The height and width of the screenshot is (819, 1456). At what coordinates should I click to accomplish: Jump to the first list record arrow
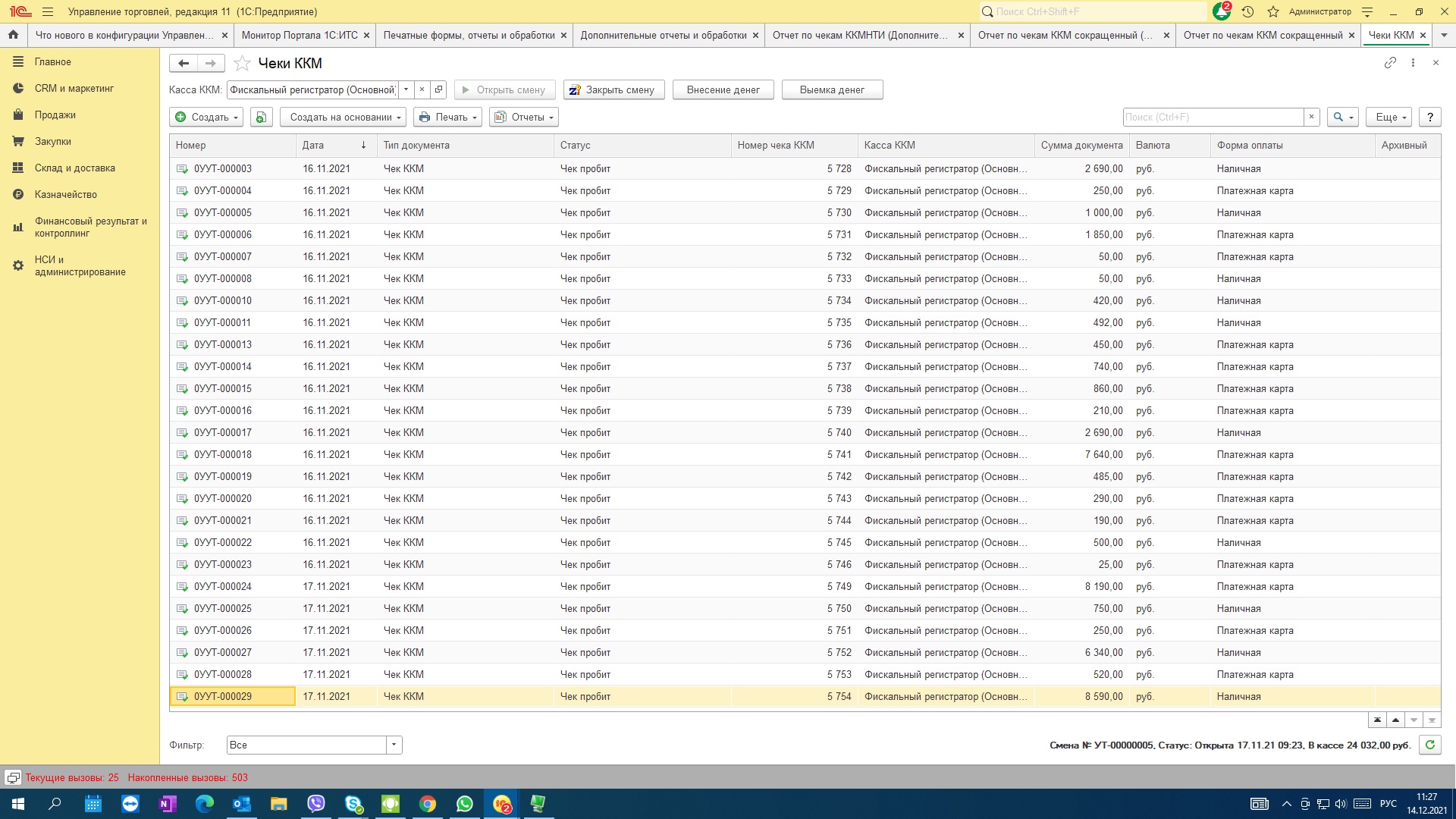point(1377,720)
